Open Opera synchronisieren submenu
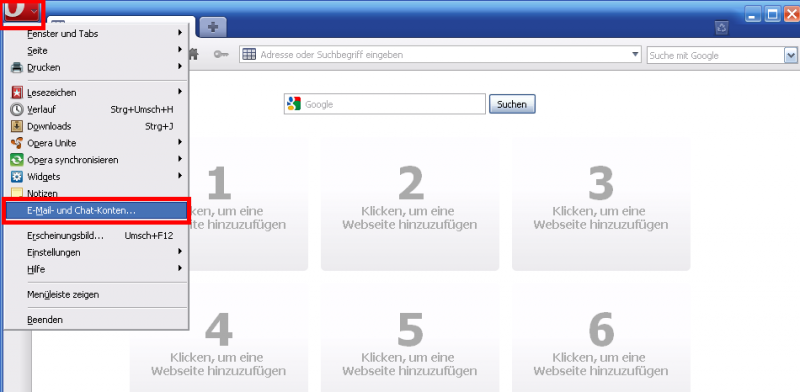The image size is (800, 392). [96, 160]
